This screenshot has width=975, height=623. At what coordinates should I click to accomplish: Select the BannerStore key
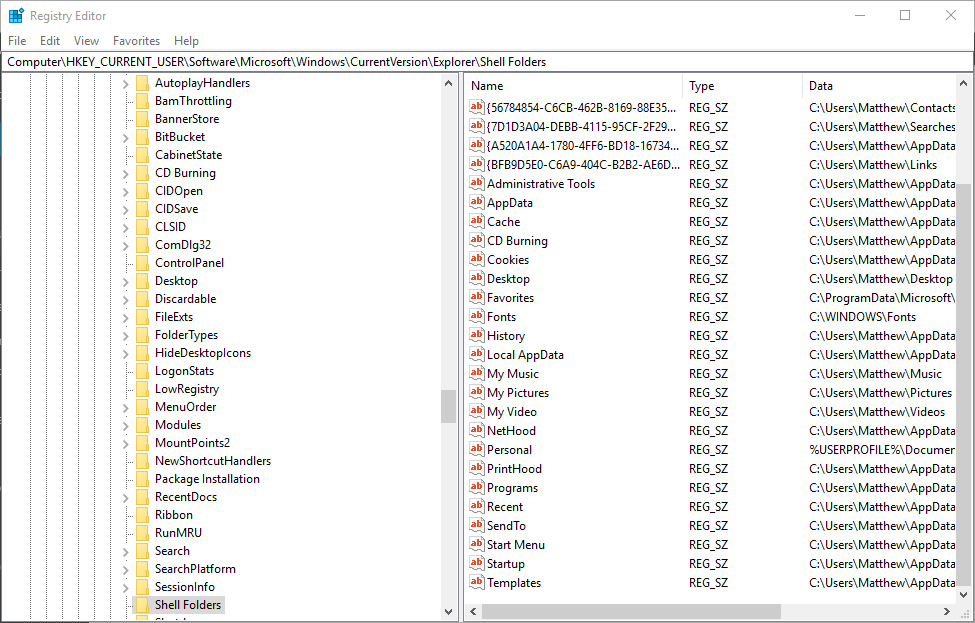(x=187, y=119)
